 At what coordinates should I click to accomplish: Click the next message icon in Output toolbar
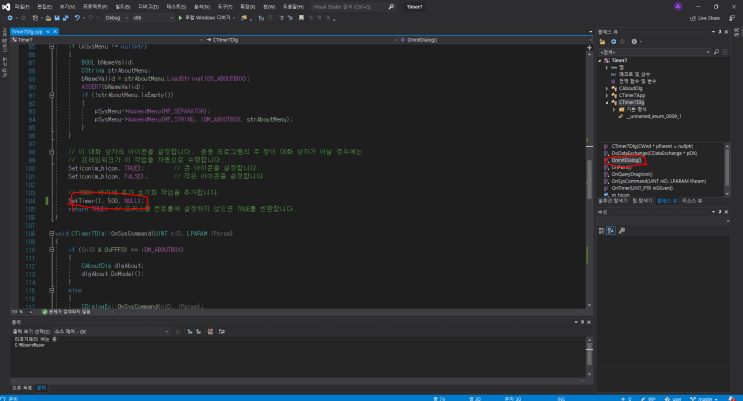click(x=199, y=332)
